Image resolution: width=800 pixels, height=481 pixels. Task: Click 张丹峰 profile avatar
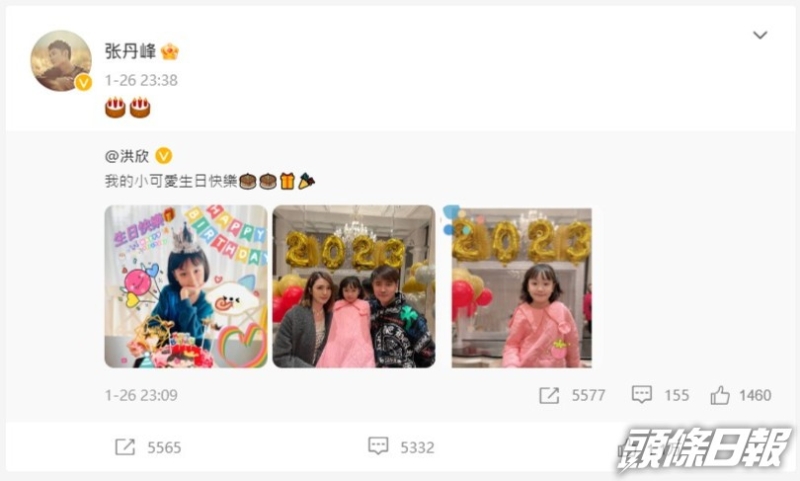pos(61,61)
